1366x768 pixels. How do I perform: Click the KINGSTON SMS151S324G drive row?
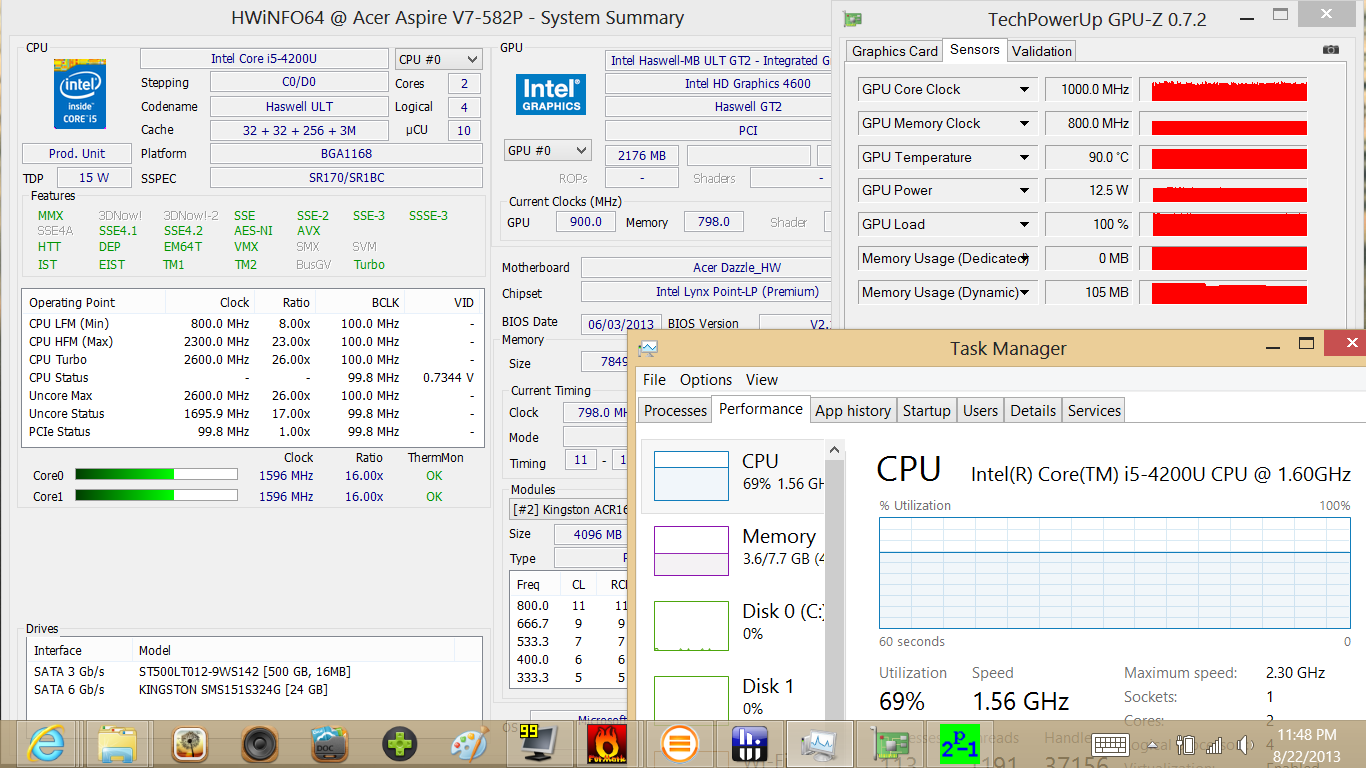254,689
